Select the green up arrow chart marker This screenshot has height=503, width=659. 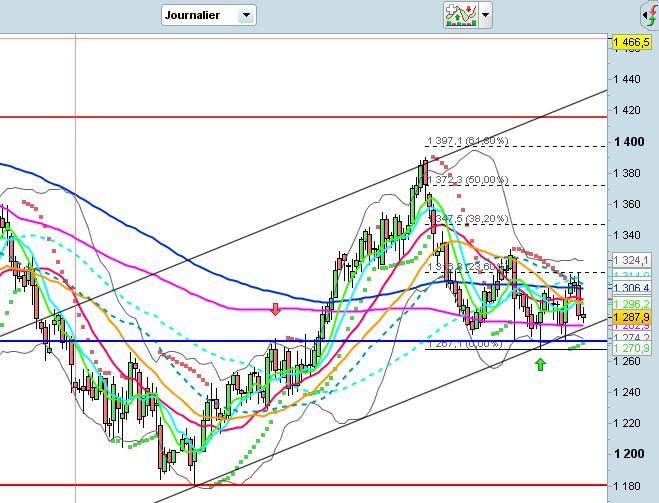(x=541, y=364)
